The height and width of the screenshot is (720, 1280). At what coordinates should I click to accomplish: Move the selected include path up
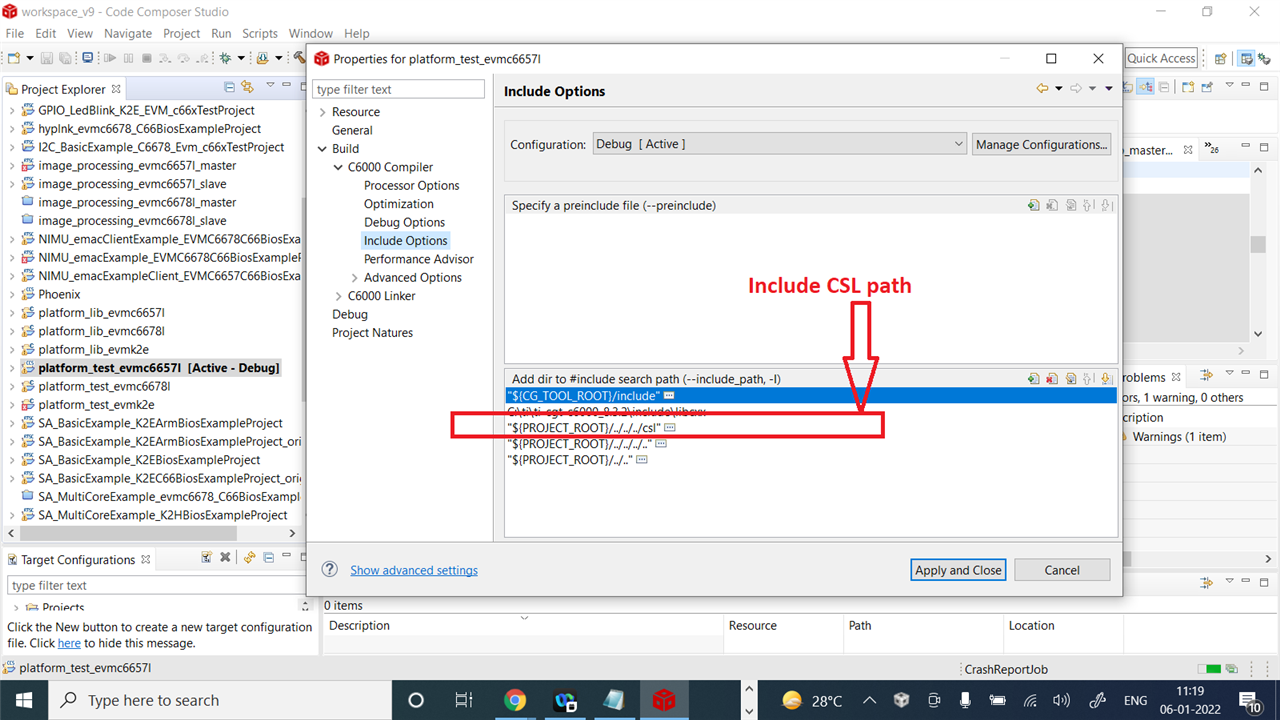[x=1088, y=379]
